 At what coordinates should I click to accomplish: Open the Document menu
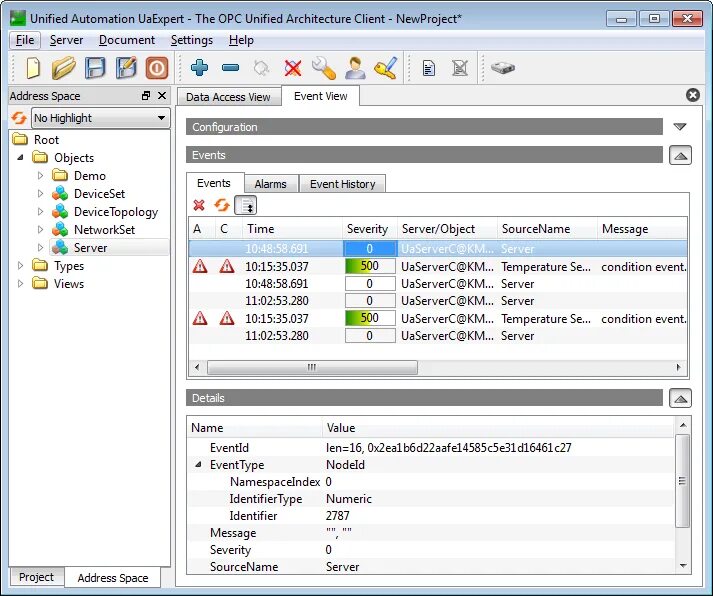127,40
